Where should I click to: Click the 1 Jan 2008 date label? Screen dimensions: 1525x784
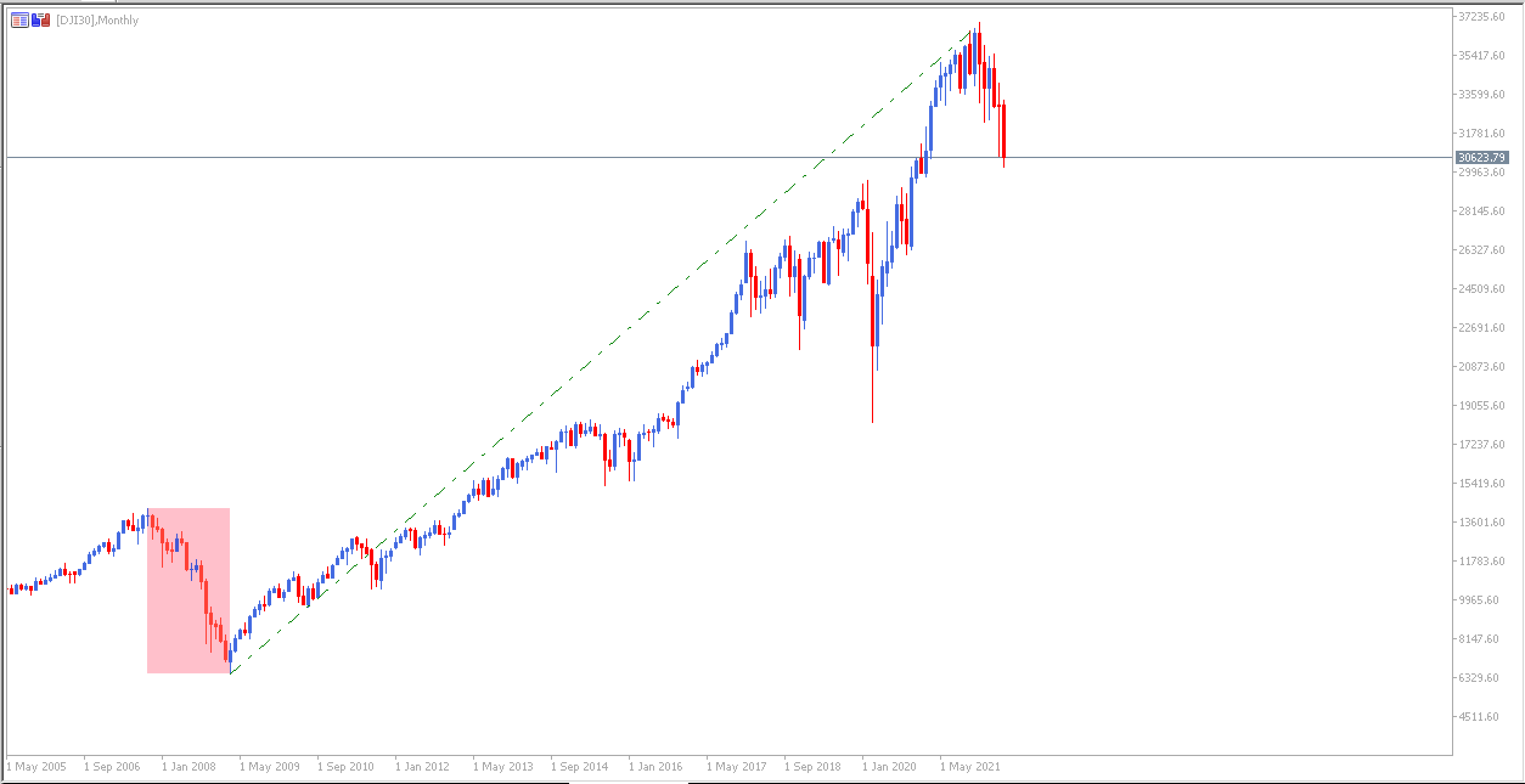tap(189, 767)
